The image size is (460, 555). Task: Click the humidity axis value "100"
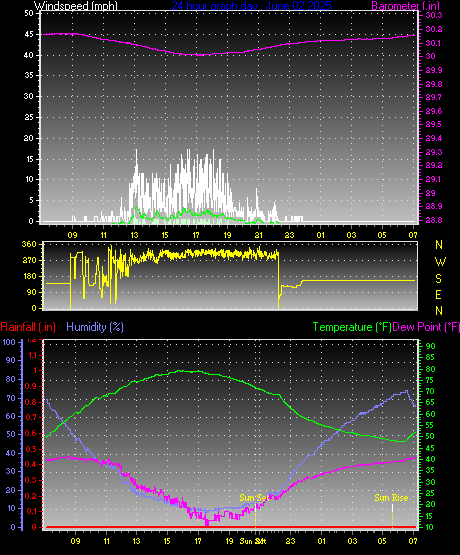(9, 342)
